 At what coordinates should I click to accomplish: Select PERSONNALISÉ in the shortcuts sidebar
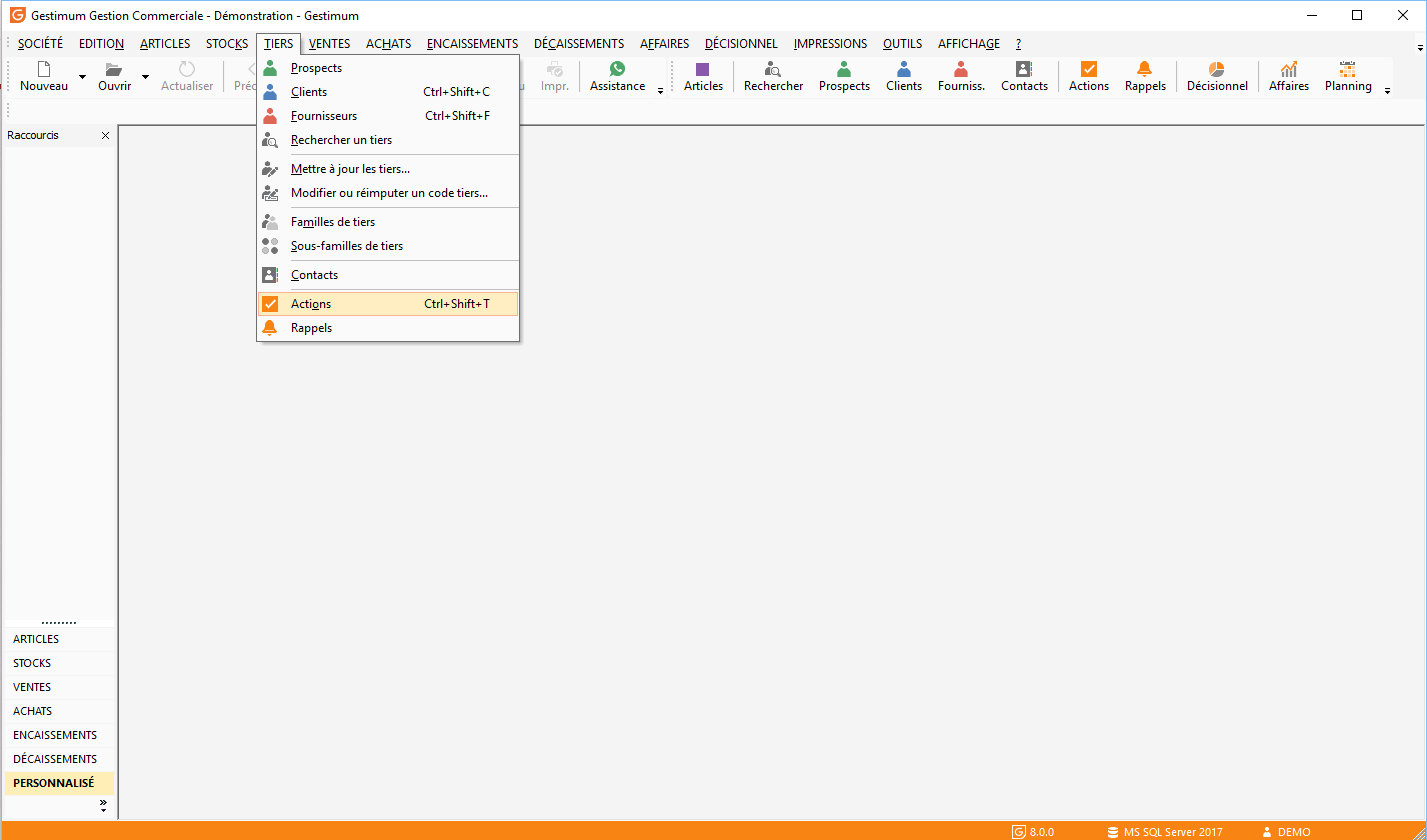pyautogui.click(x=59, y=783)
